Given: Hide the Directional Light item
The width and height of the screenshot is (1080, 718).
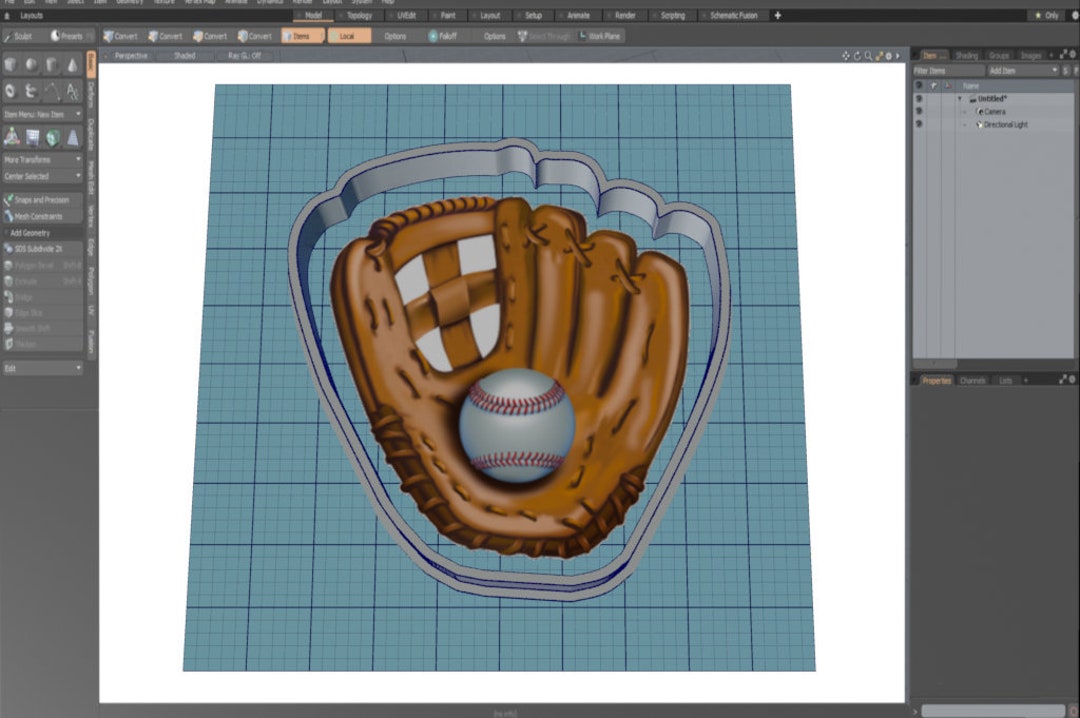Looking at the screenshot, I should point(919,124).
